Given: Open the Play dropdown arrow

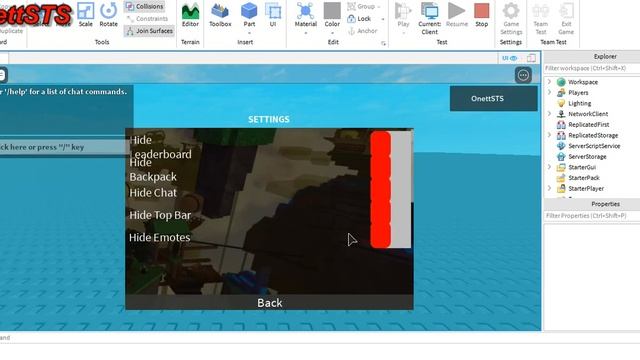Looking at the screenshot, I should (x=403, y=33).
